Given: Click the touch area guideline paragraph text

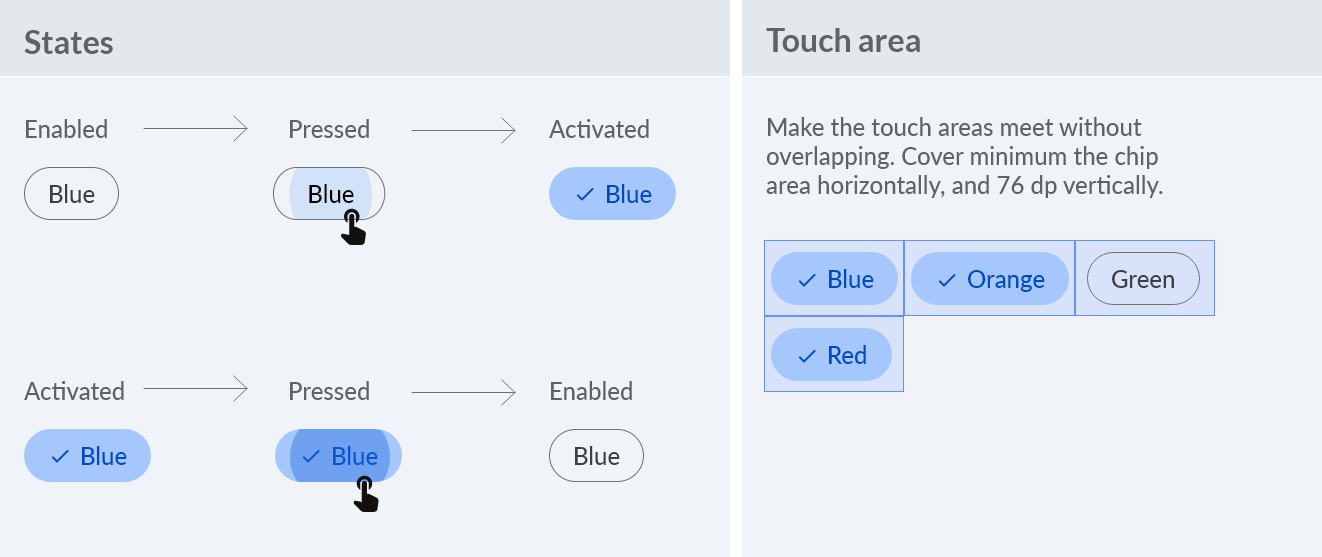Looking at the screenshot, I should [x=965, y=157].
